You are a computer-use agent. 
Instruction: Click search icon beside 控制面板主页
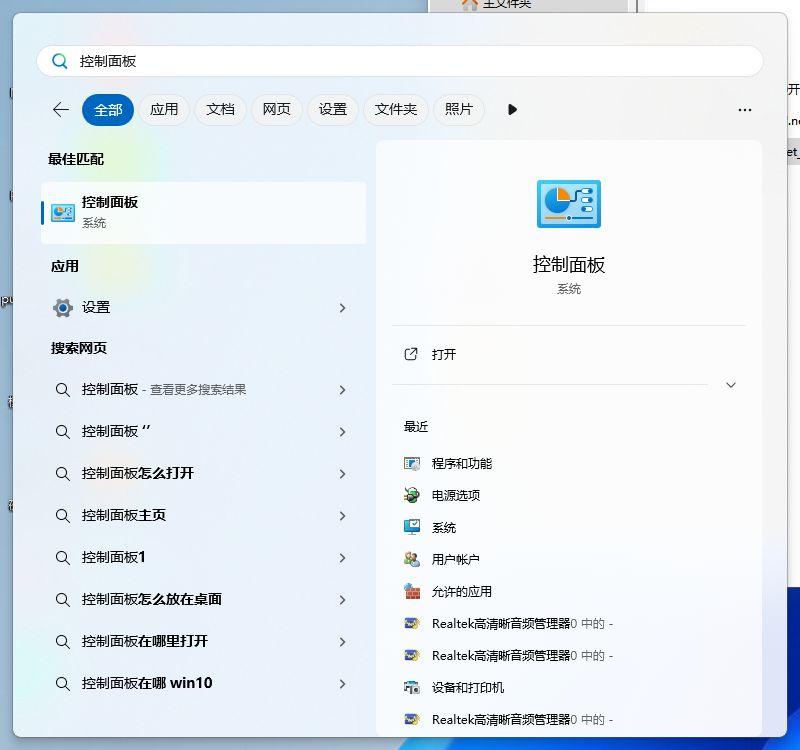(x=62, y=515)
